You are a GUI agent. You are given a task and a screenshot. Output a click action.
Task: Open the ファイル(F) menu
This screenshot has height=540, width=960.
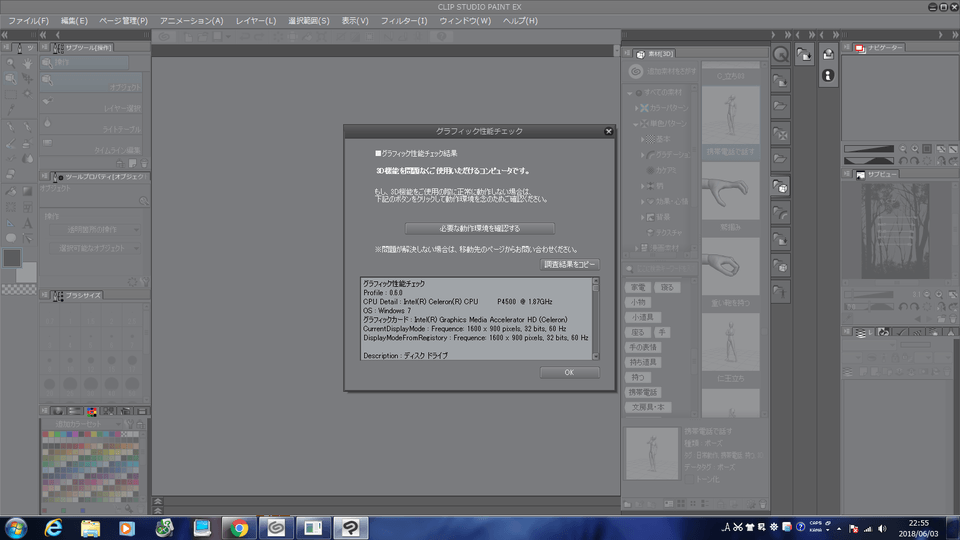29,20
